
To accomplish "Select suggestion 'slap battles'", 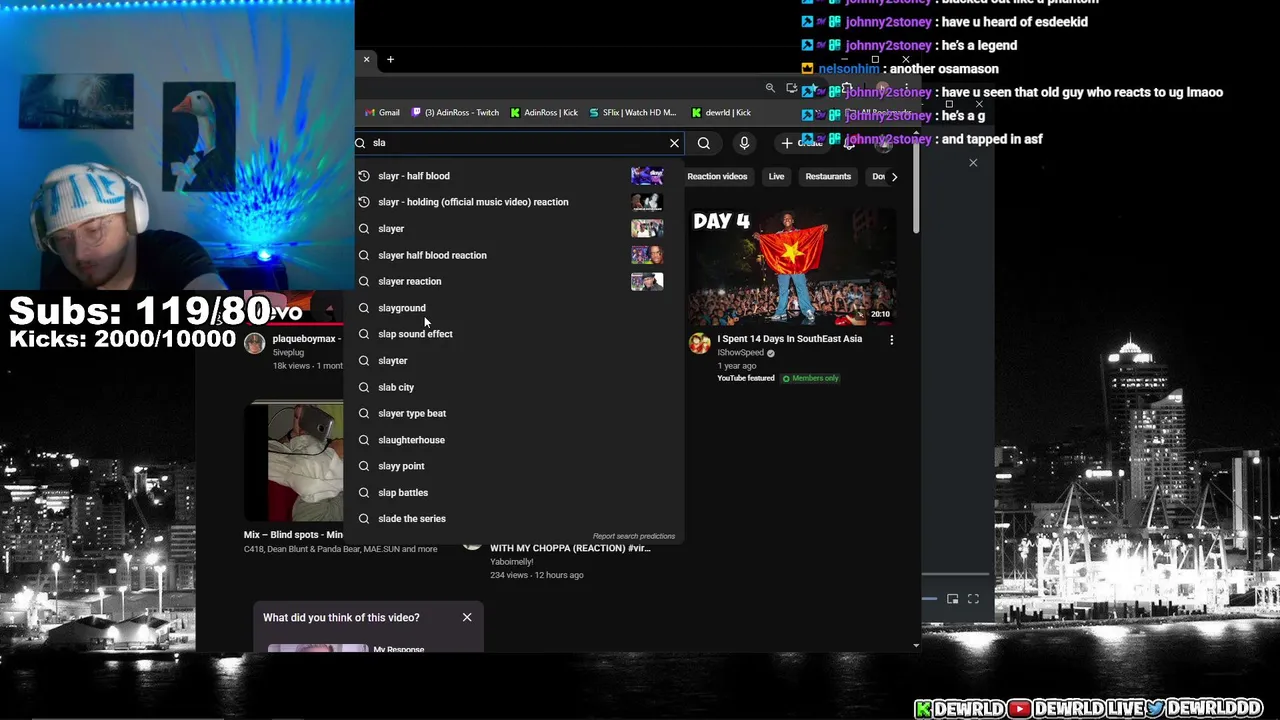I will 514,493.
